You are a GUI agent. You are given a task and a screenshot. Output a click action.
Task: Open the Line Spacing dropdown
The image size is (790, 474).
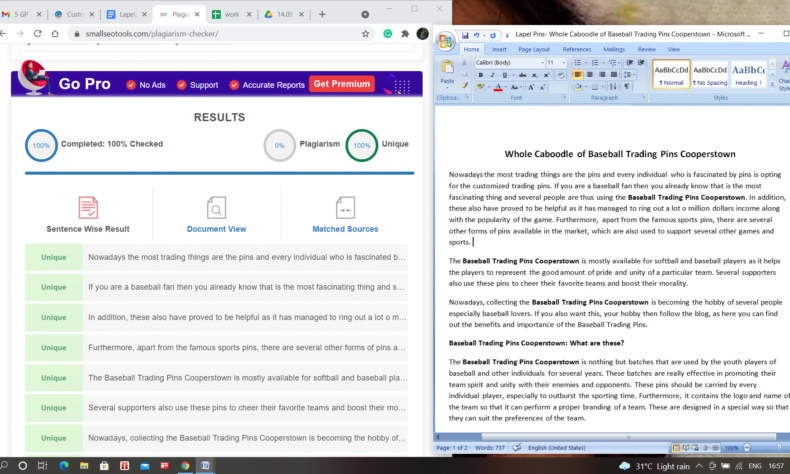tap(629, 75)
